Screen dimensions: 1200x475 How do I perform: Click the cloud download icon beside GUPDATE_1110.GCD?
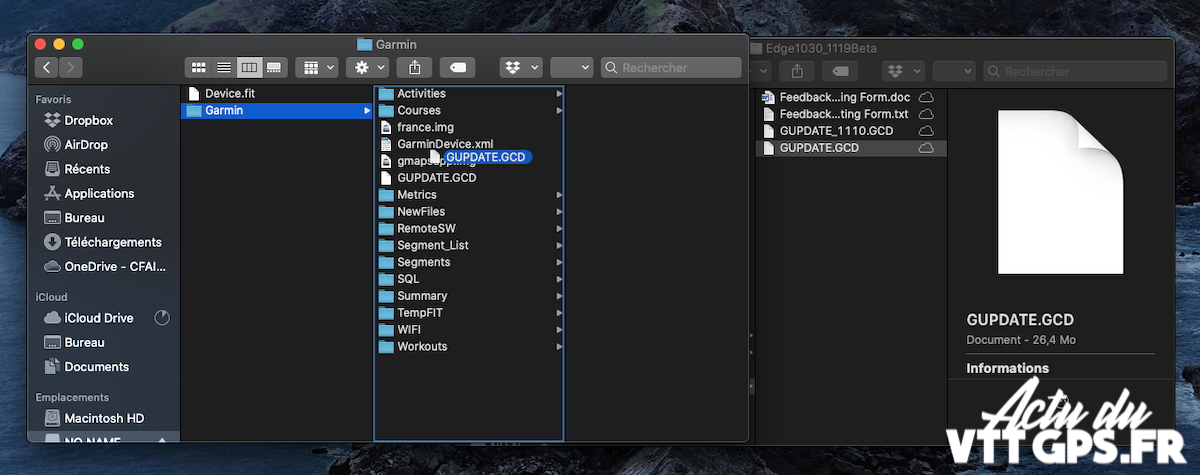pyautogui.click(x=926, y=131)
